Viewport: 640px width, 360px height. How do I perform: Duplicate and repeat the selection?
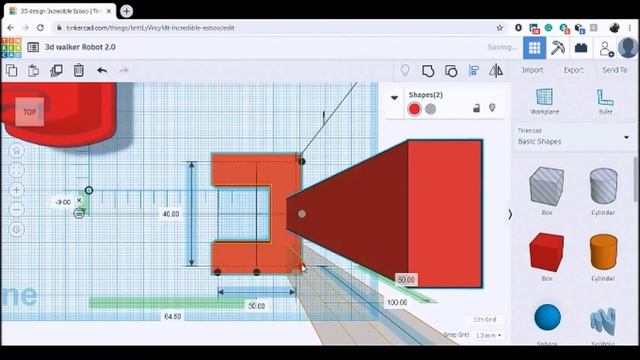tap(56, 71)
